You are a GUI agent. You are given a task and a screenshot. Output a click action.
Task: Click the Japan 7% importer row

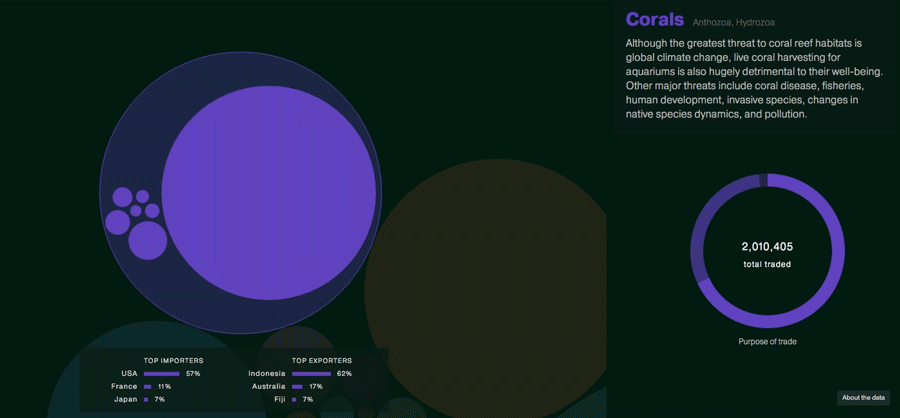pos(138,399)
